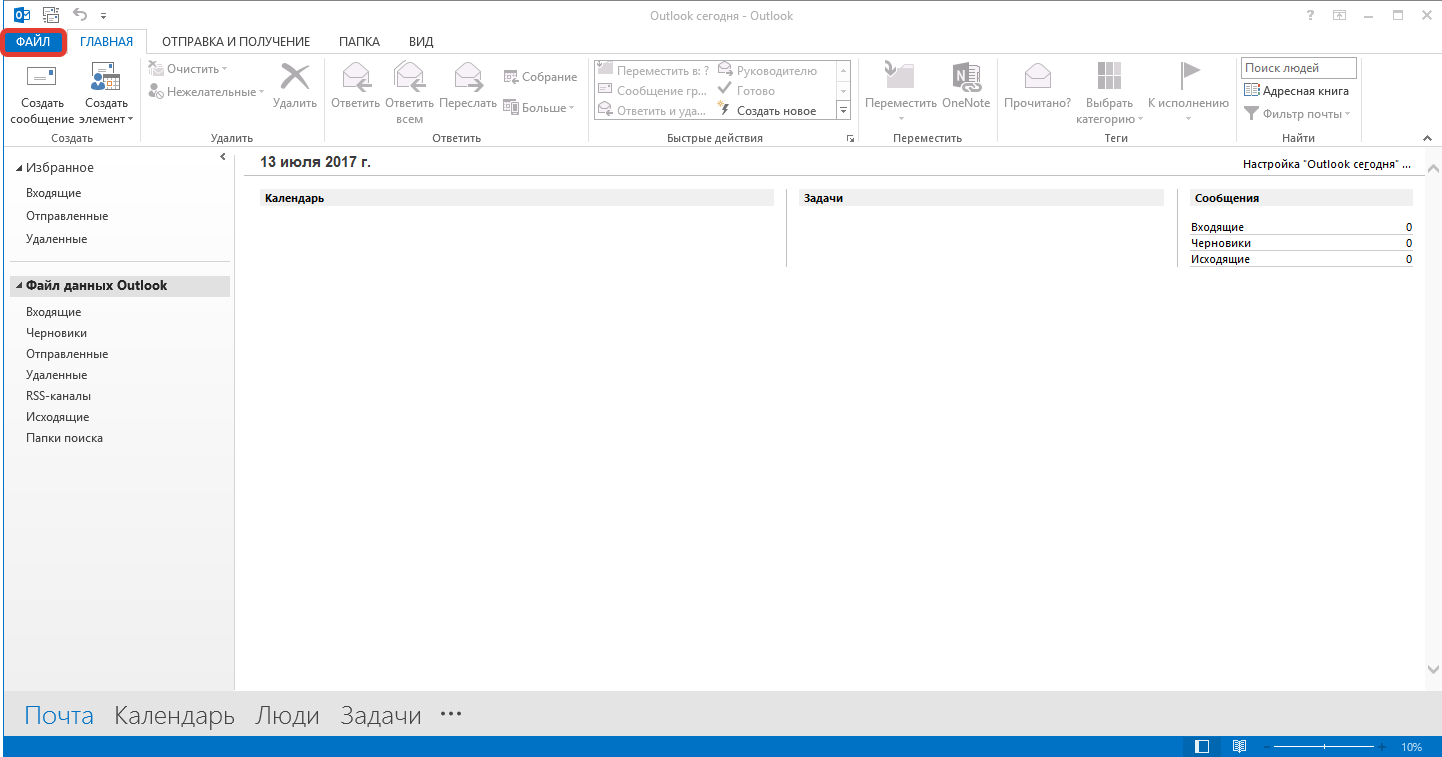Select Search Folders (Папки поиска) folder

[64, 438]
